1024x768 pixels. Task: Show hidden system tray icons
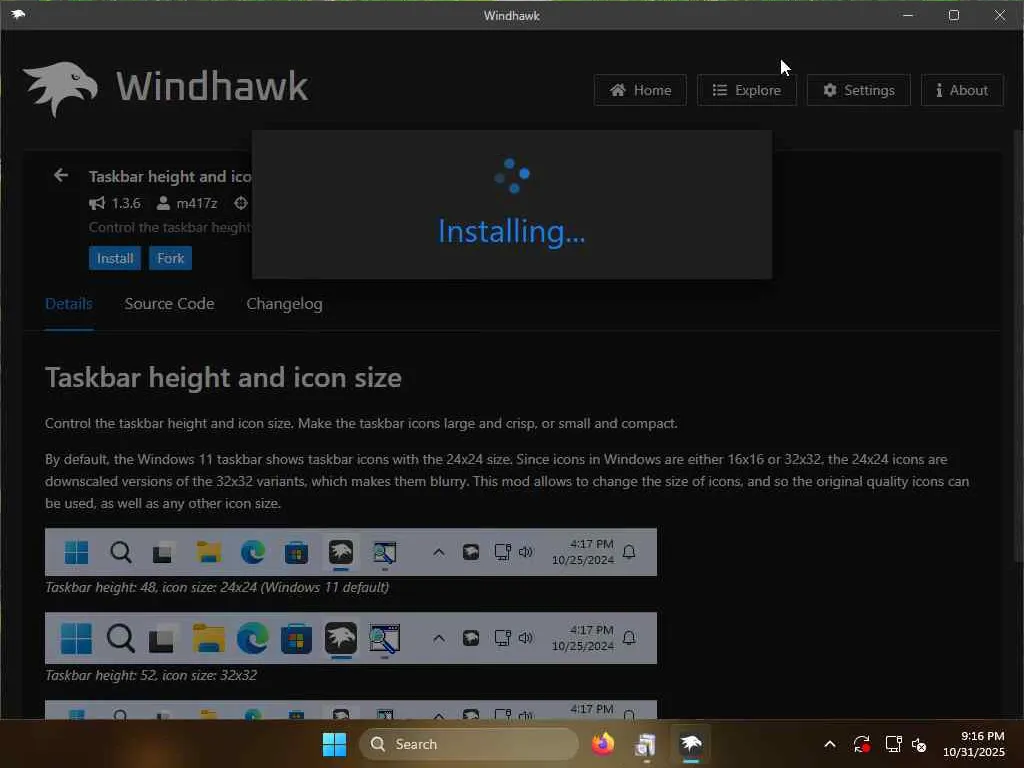(829, 744)
